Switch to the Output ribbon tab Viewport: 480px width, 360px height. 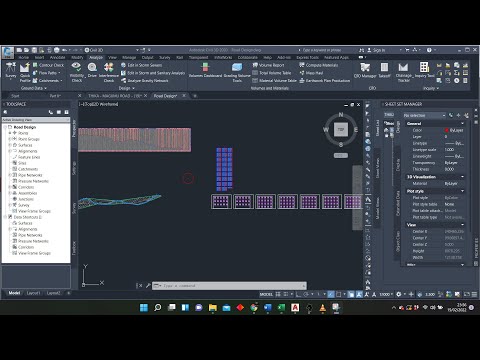click(x=147, y=58)
